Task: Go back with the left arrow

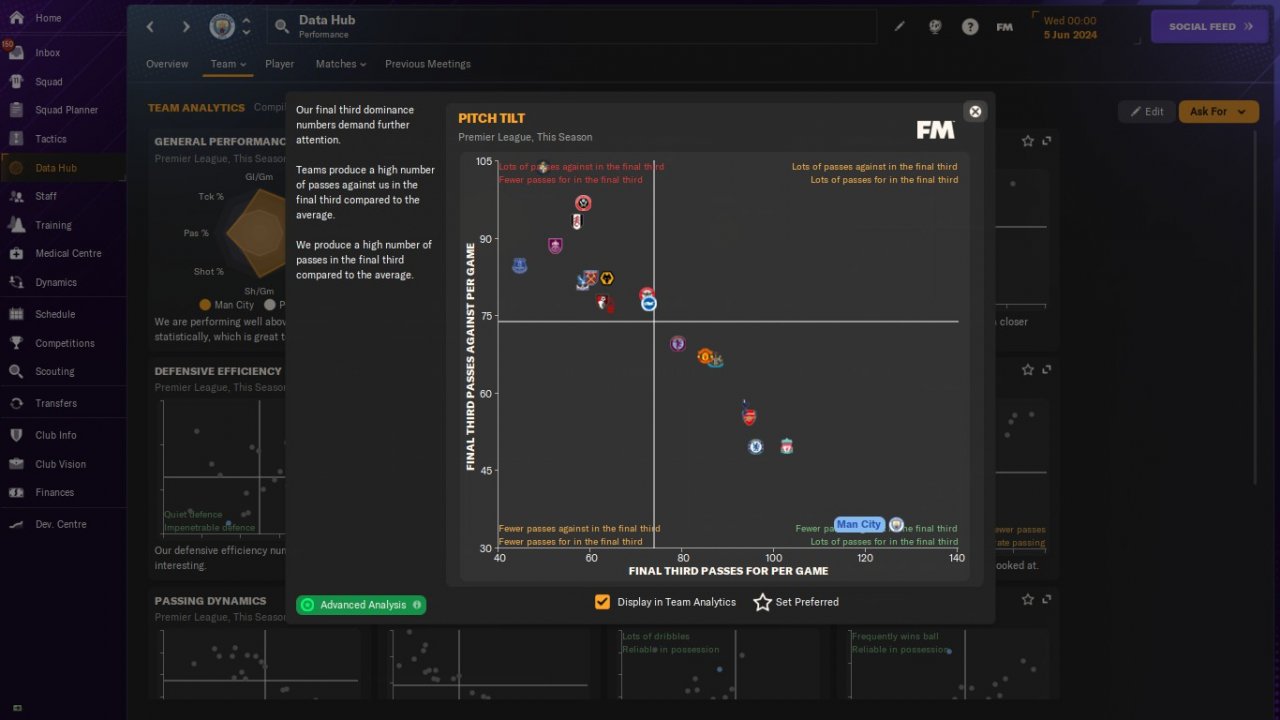Action: (x=151, y=27)
